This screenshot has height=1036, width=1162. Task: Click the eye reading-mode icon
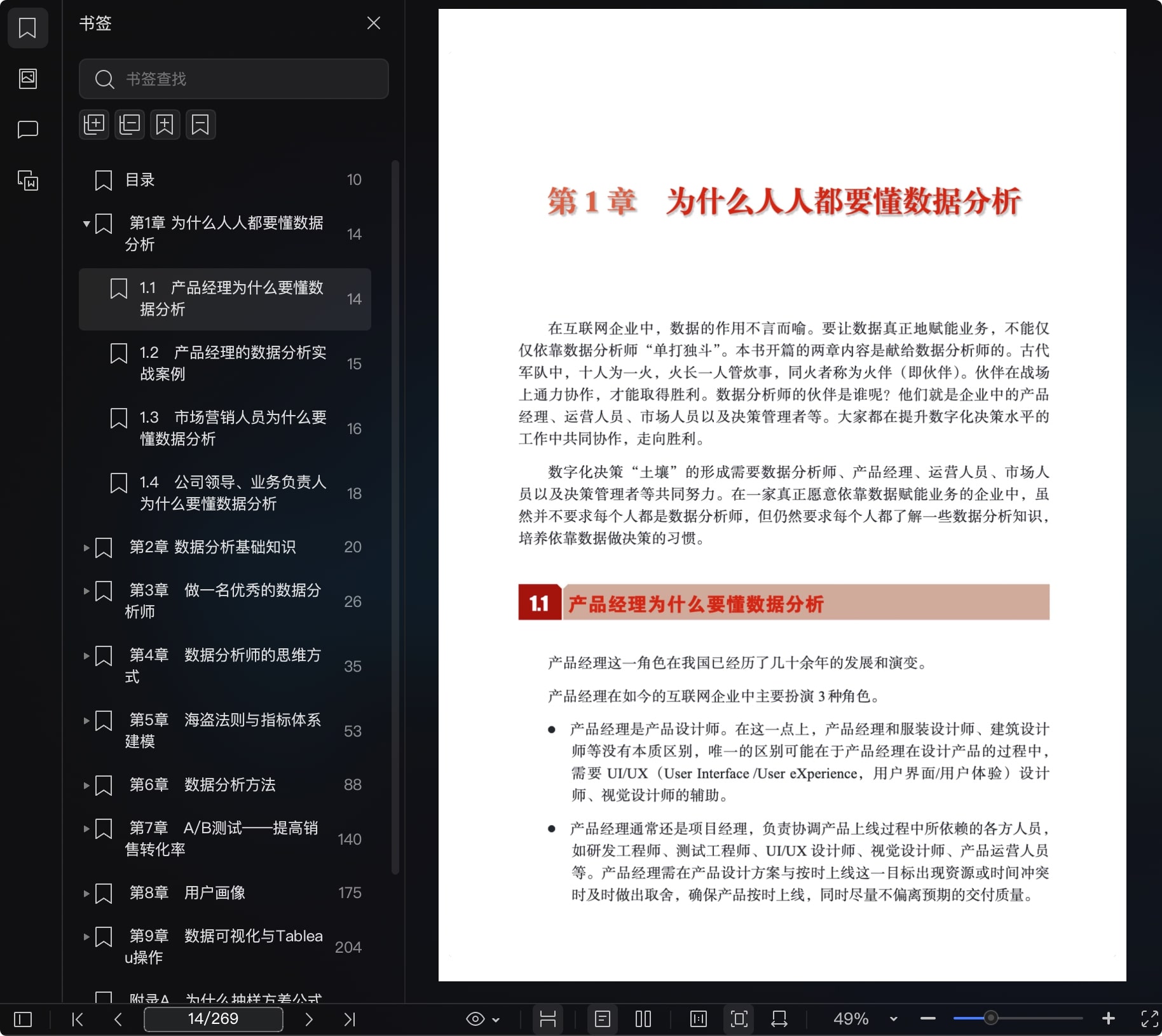[x=475, y=1019]
